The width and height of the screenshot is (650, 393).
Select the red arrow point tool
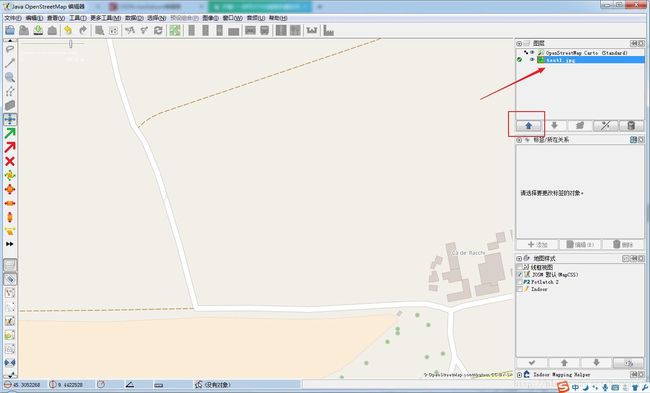coord(10,147)
